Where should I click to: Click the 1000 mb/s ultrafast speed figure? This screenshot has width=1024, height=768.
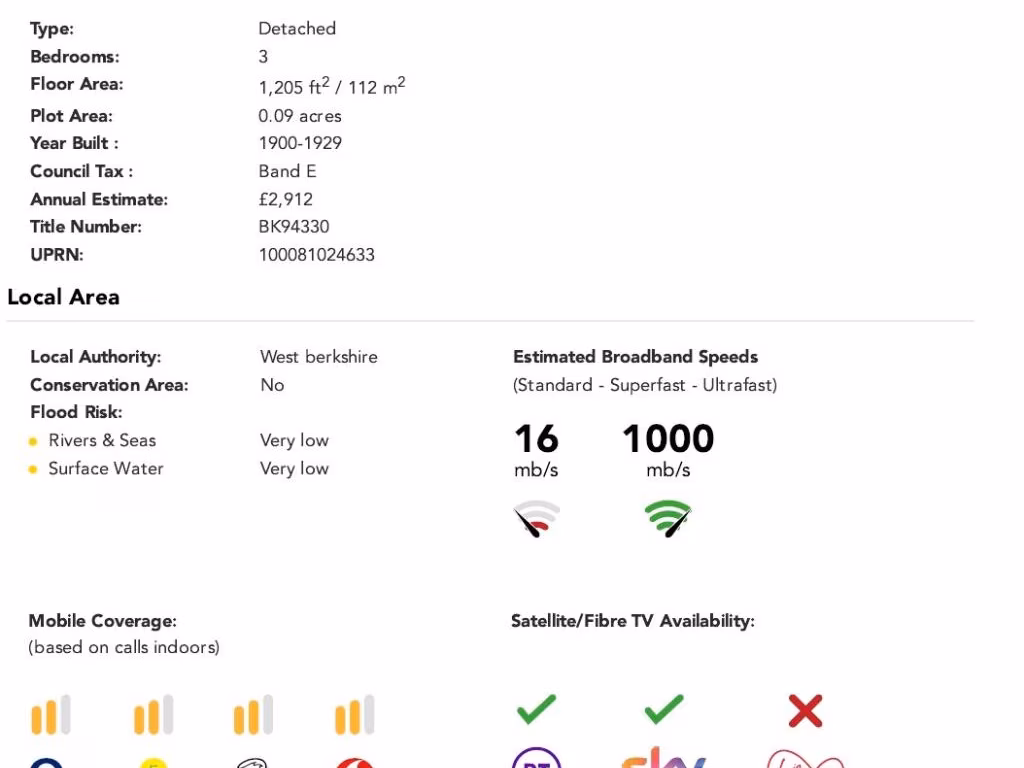pos(668,439)
